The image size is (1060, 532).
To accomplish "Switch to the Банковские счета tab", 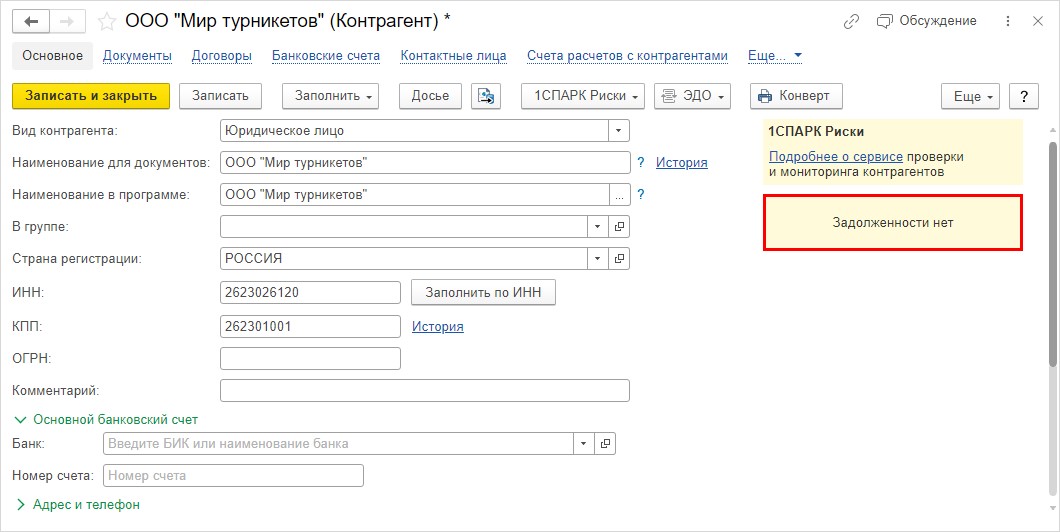I will pos(326,55).
